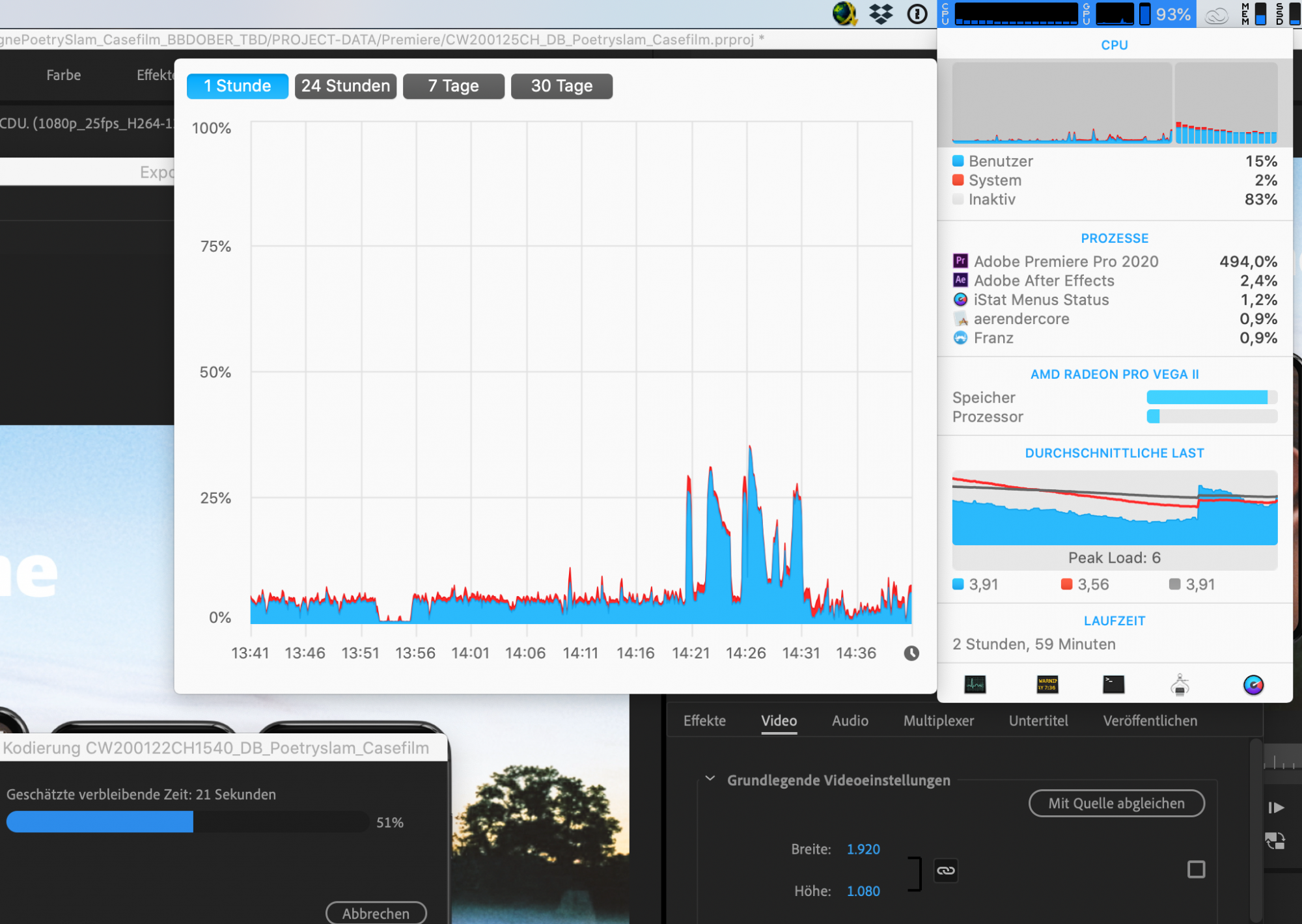Switch to the Audio tab

tap(850, 721)
